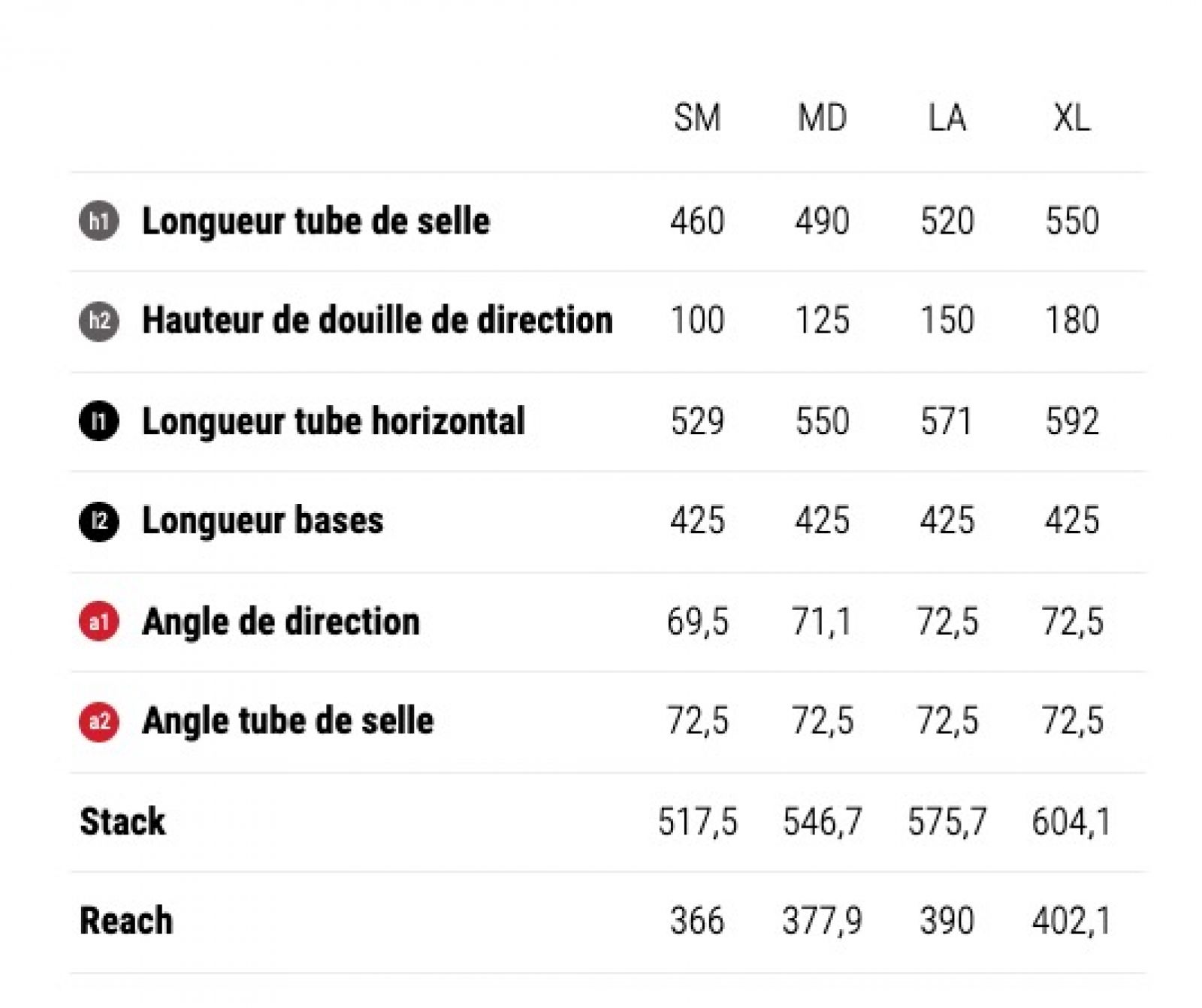The width and height of the screenshot is (1202, 1008).
Task: Click the Angle de direction label
Action: pyautogui.click(x=281, y=622)
